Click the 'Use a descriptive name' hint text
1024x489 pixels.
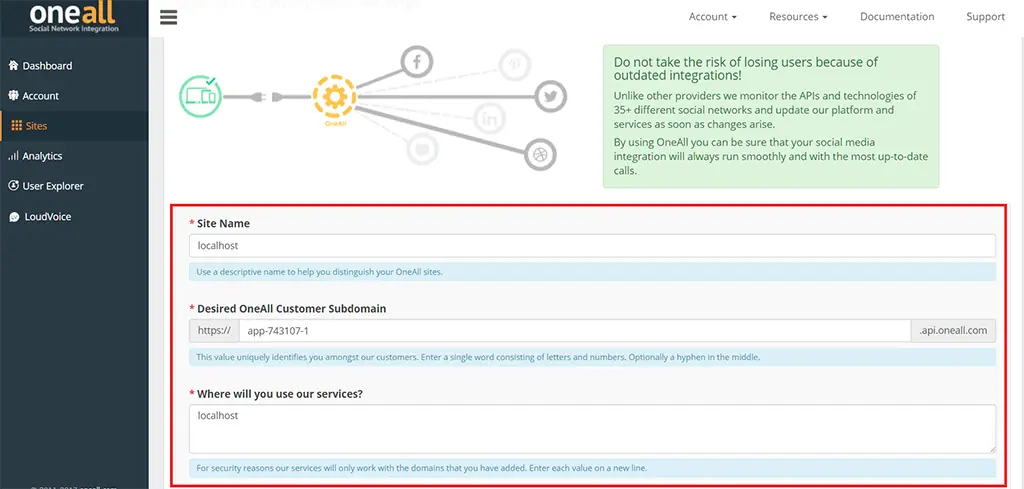click(x=319, y=272)
